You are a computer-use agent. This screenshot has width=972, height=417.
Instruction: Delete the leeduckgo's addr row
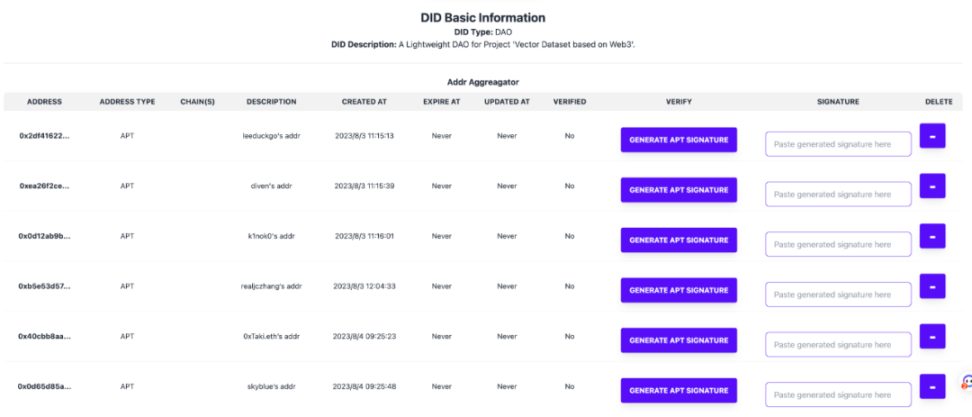932,135
